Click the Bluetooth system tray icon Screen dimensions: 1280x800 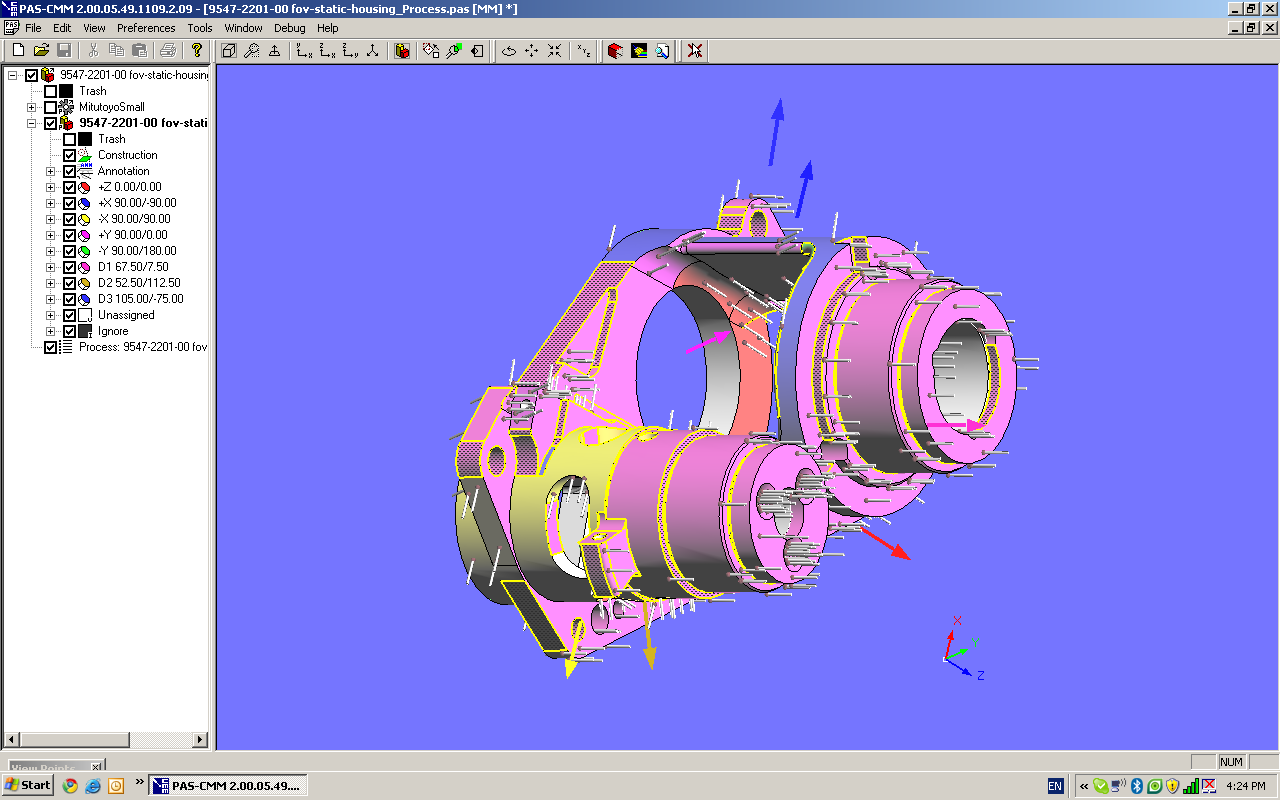1137,786
